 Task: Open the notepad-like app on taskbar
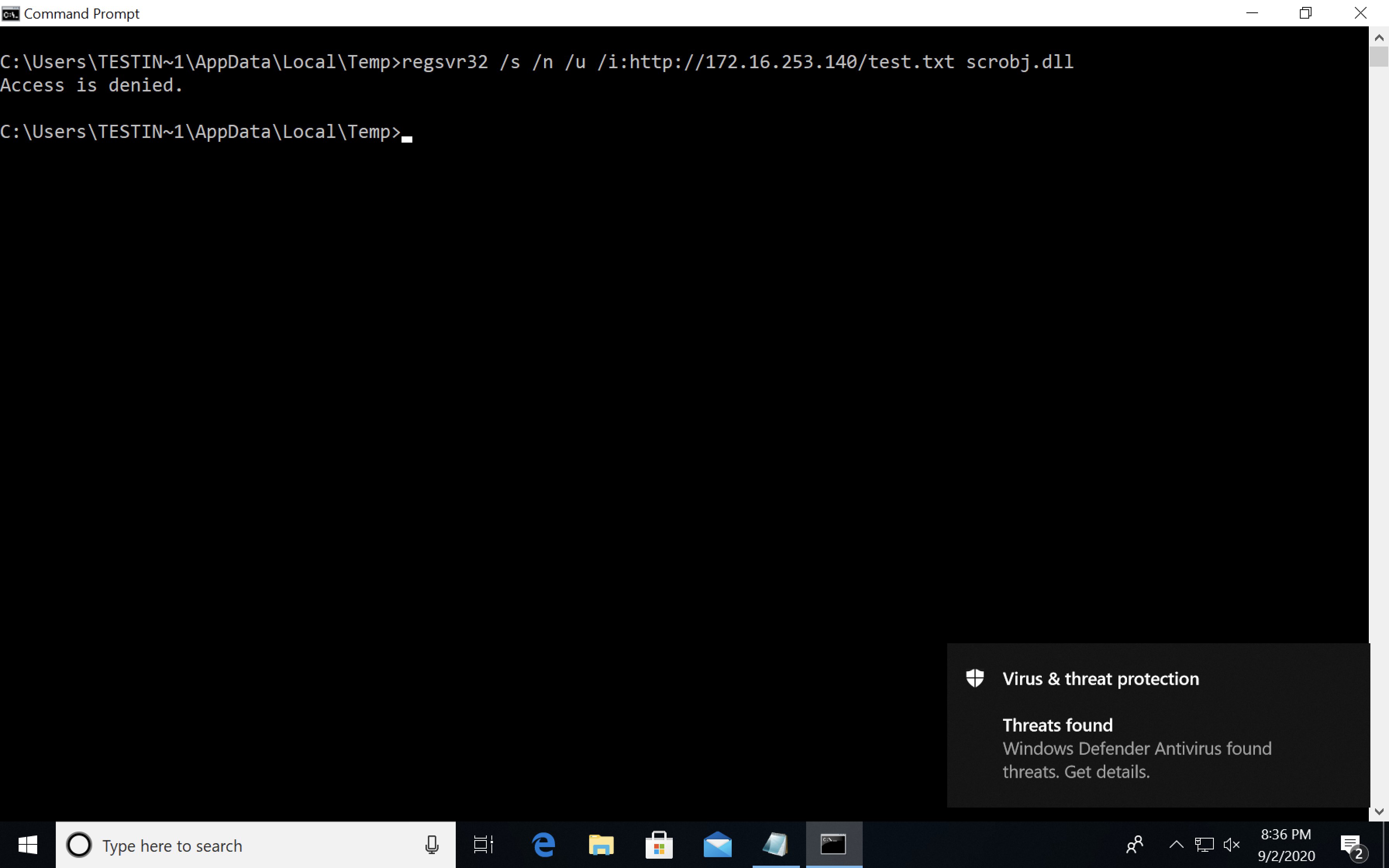click(775, 845)
